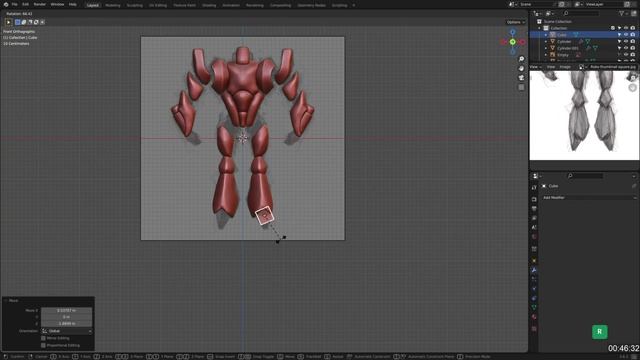Image resolution: width=640 pixels, height=360 pixels.
Task: Select the Invert selection mode icon
Action: point(36,22)
